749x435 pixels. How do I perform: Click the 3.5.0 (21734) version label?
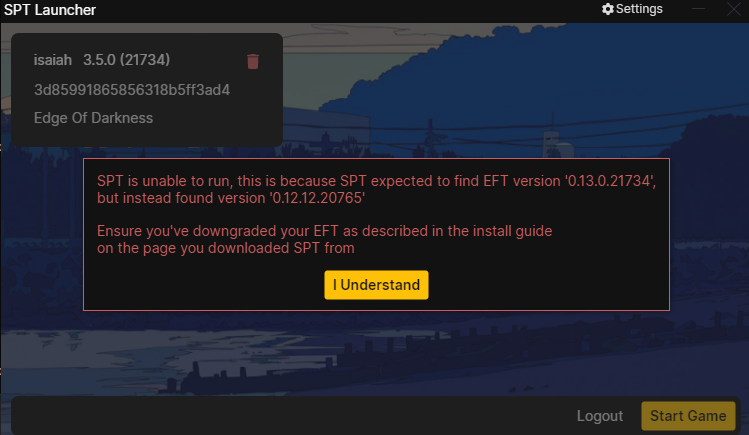tap(127, 60)
